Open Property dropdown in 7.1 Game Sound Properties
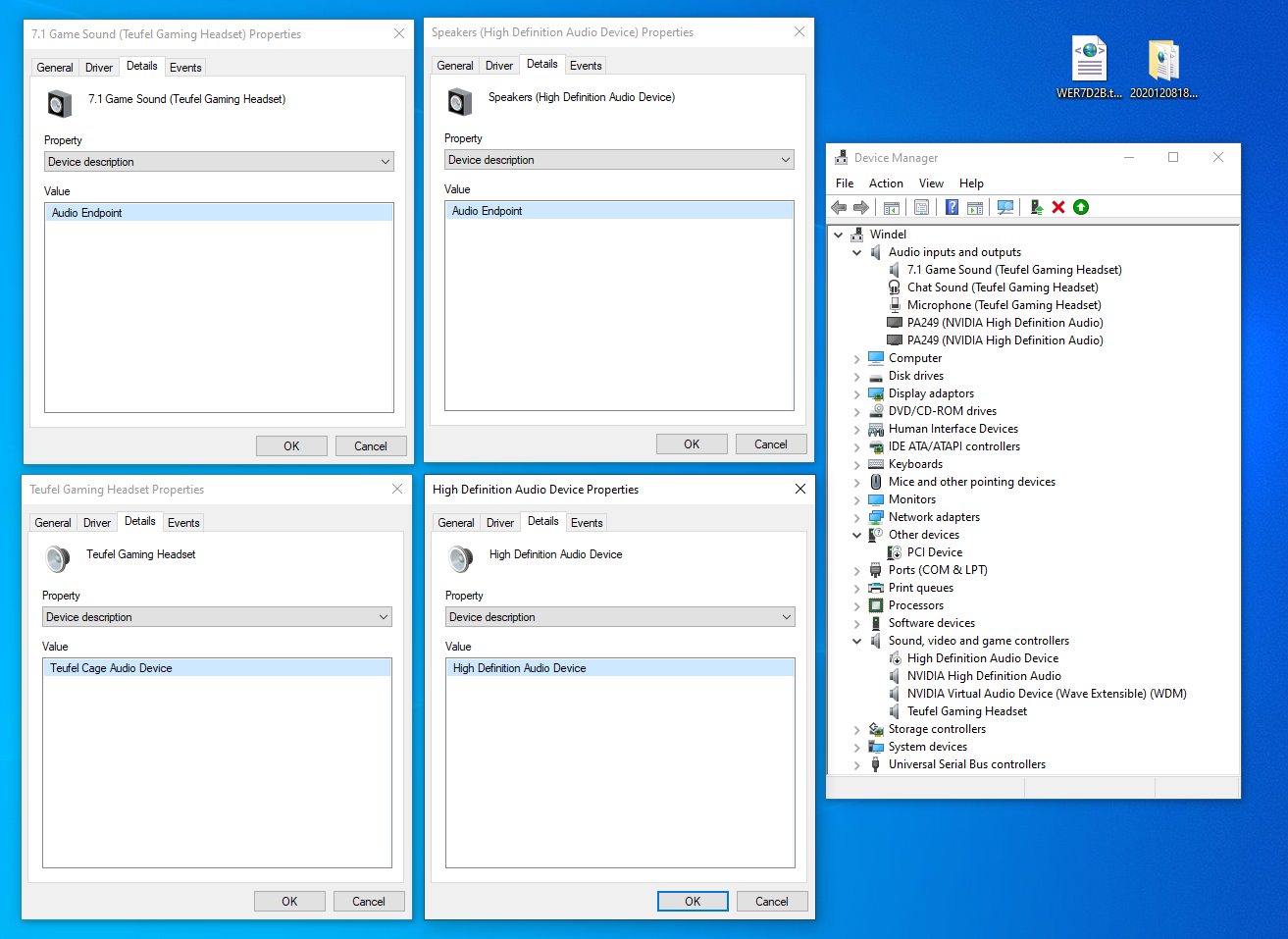 219,162
